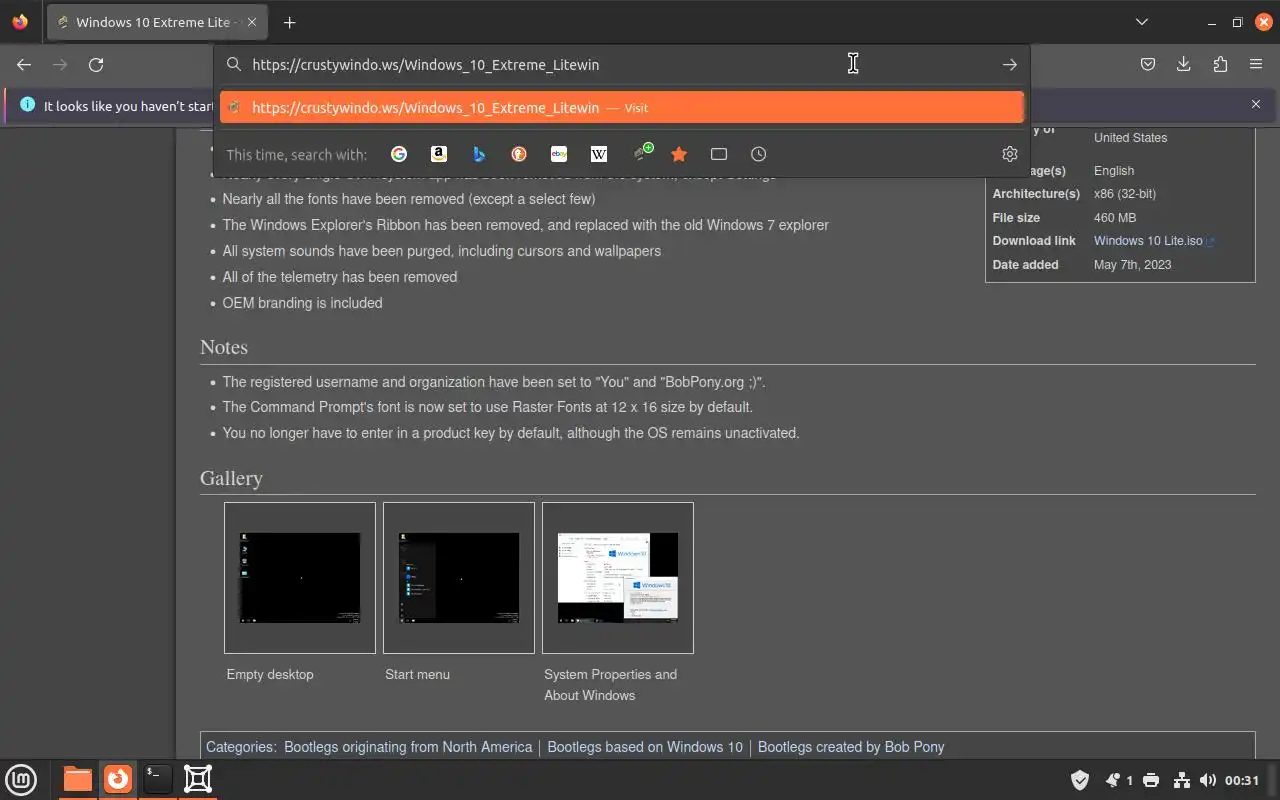Visit the suggested crustywindo.ws URL result
The image size is (1280, 800).
pos(622,108)
